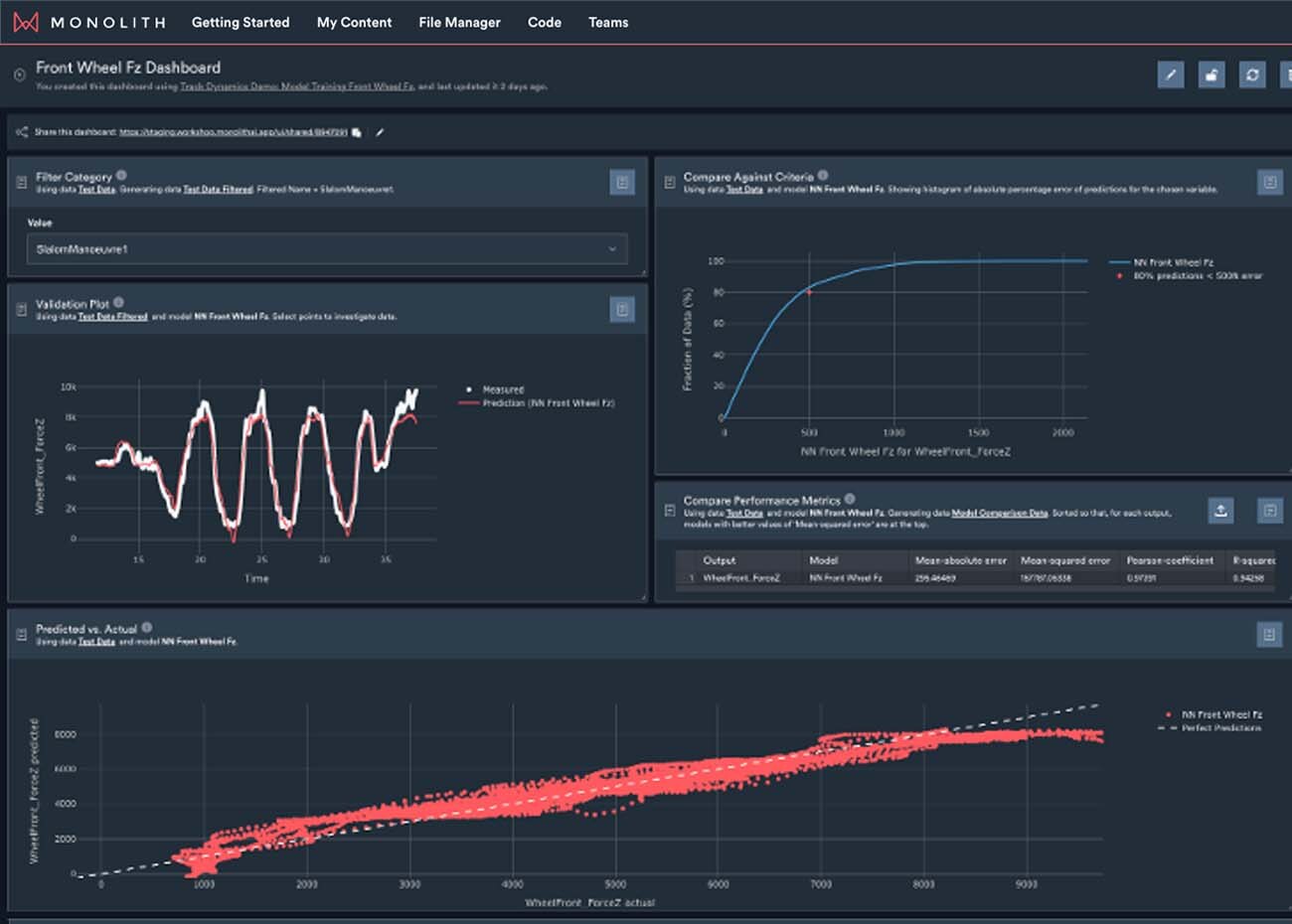Viewport: 1292px width, 924px height.
Task: Export the performance metrics table
Action: [x=1220, y=510]
